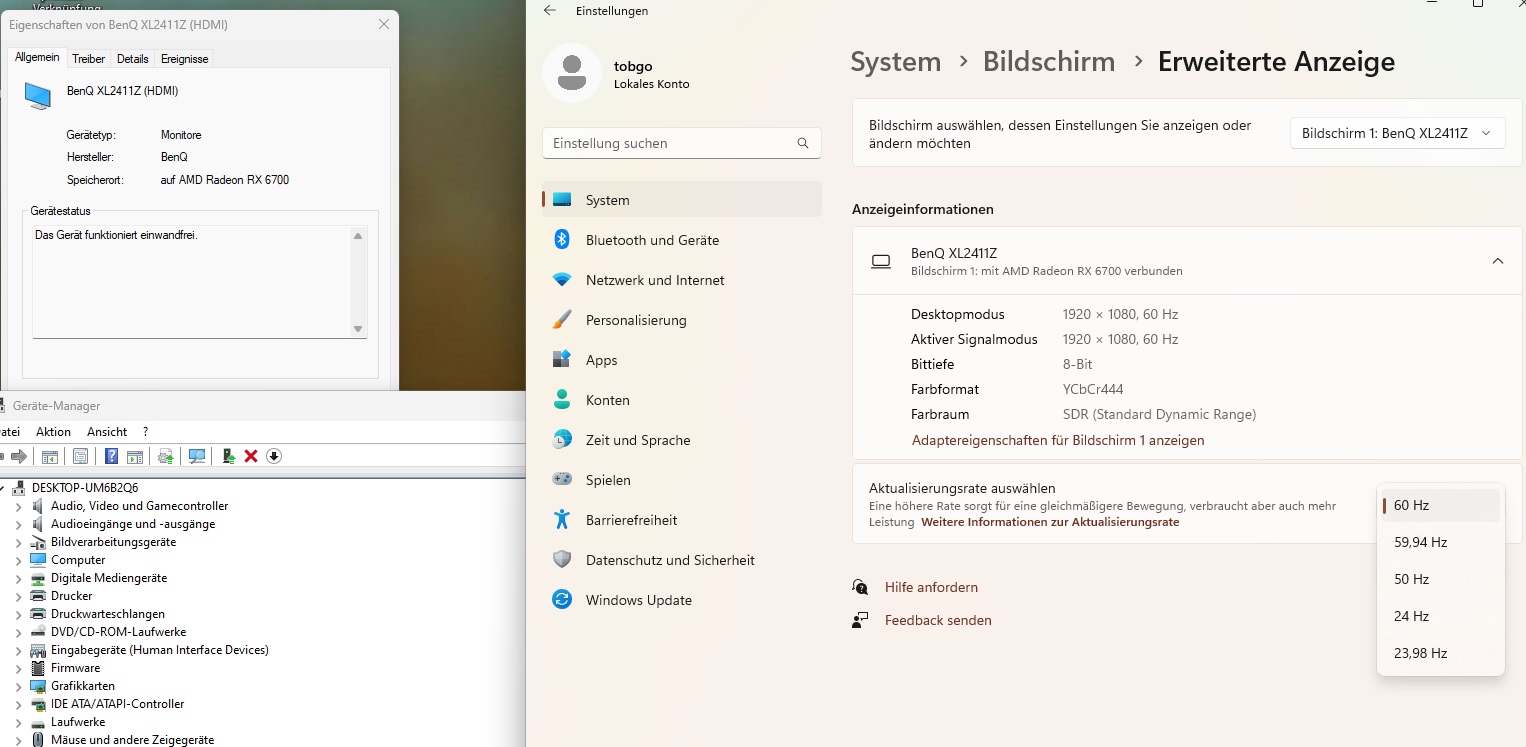Click the back arrow in Einstellungen window
Screen dimensions: 1526x747
click(549, 11)
